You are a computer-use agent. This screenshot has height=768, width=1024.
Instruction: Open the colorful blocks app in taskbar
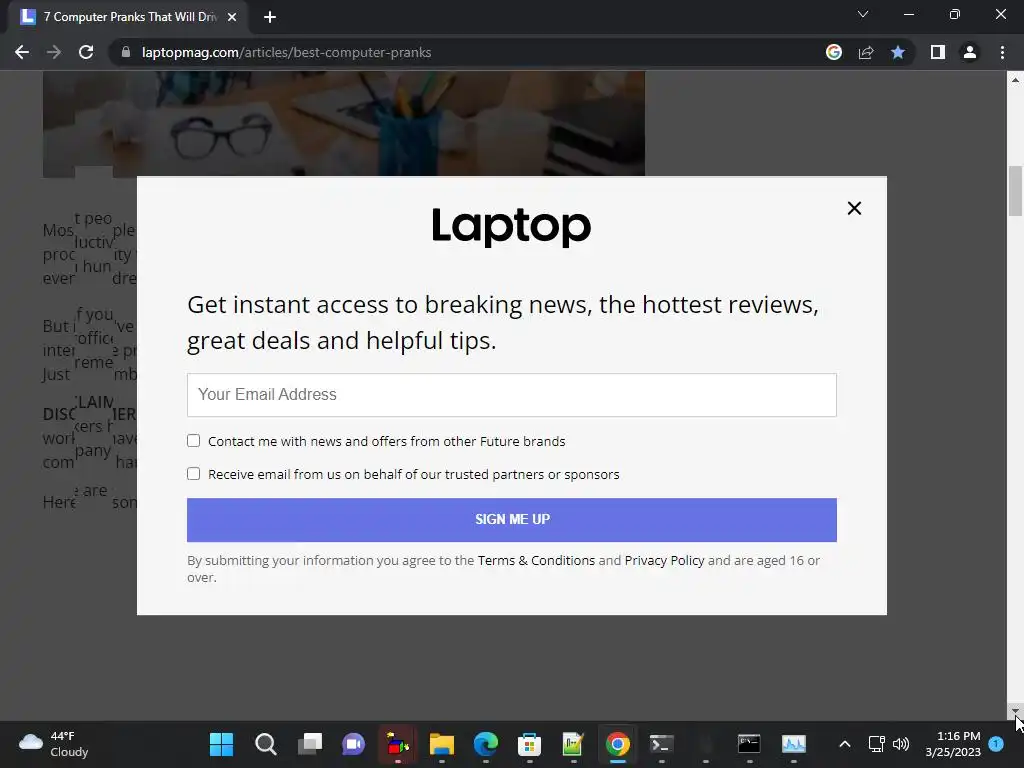coord(397,744)
